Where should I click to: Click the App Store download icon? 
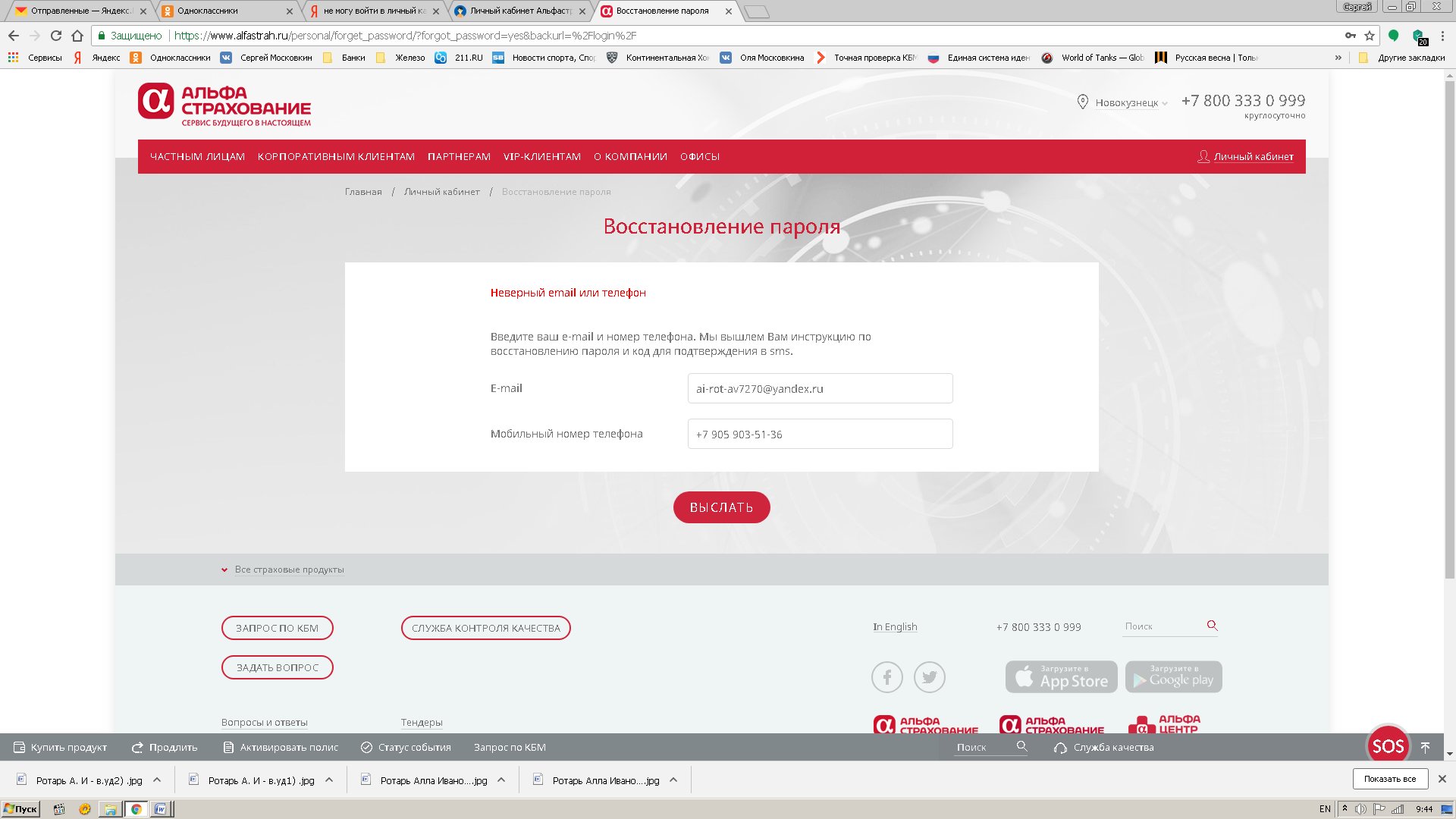tap(1060, 676)
